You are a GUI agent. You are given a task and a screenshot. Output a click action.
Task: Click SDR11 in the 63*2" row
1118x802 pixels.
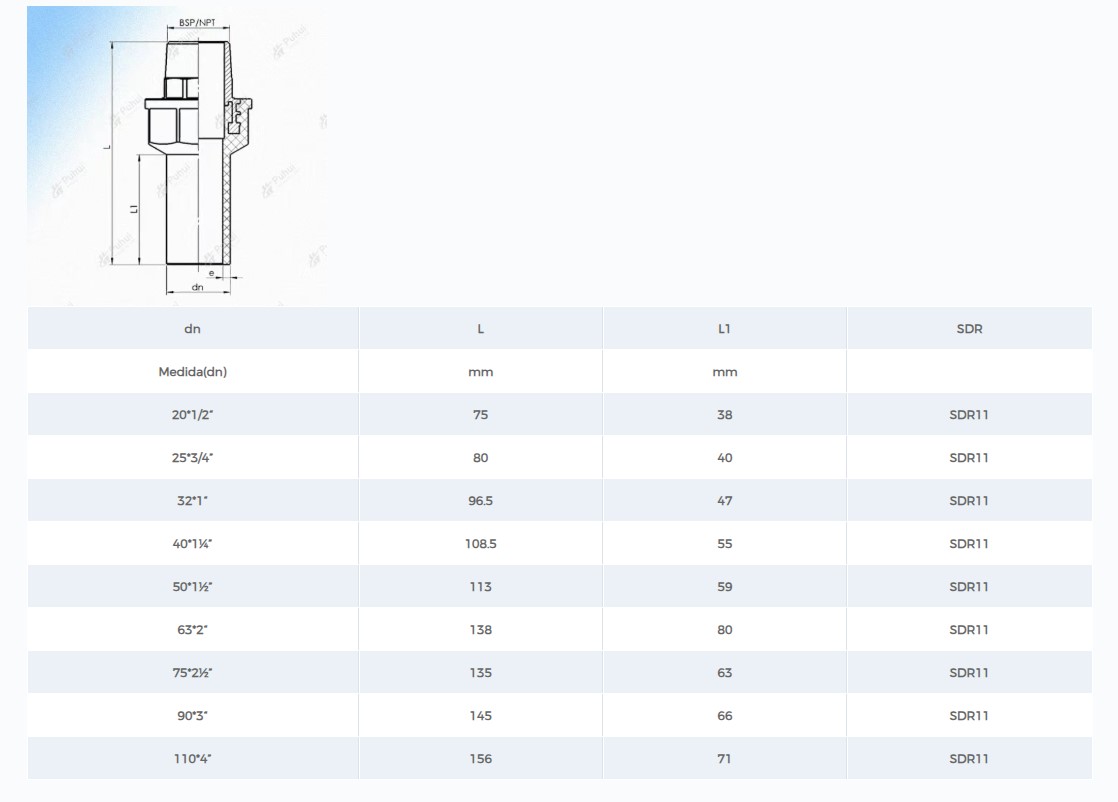click(969, 630)
